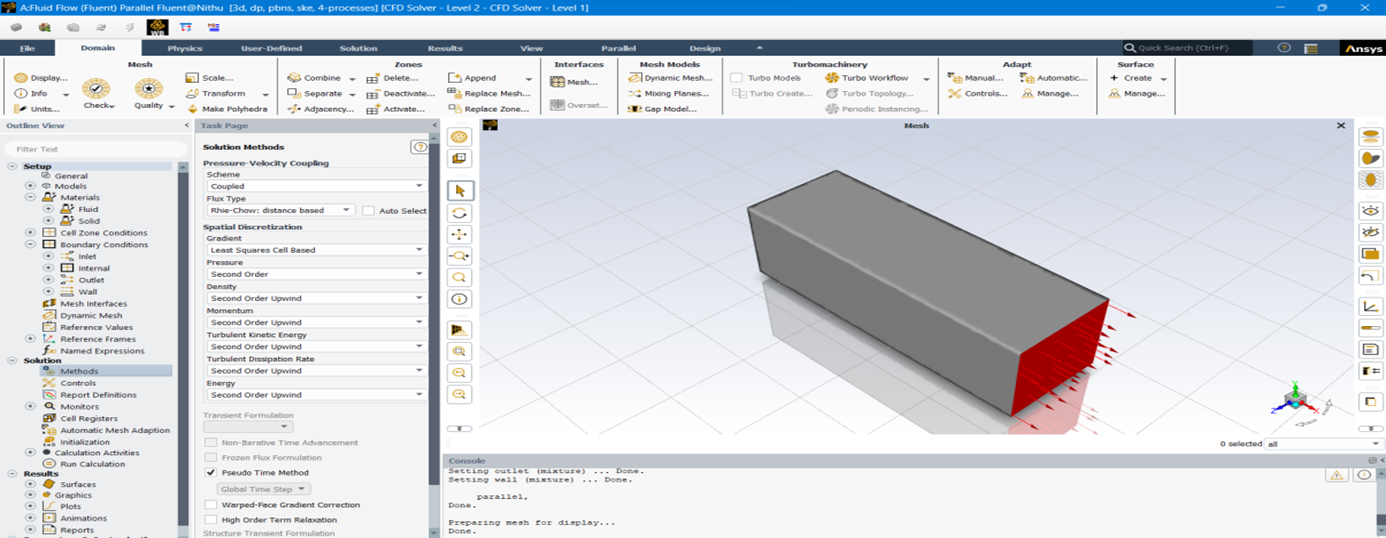1386x538 pixels.
Task: Select Run Calculation in outline tree
Action: click(x=92, y=464)
